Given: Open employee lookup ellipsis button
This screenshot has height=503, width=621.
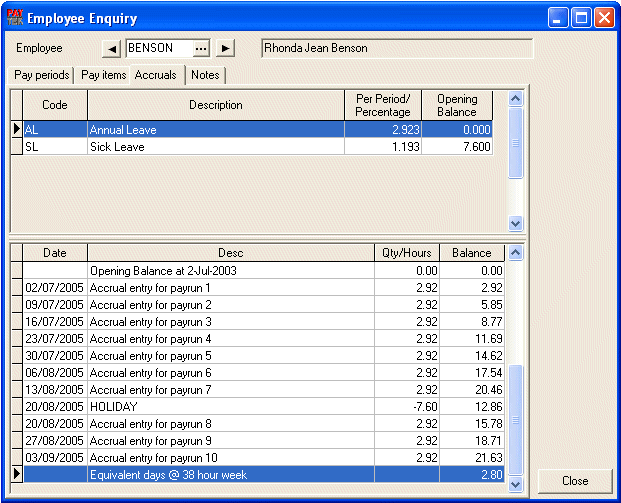Looking at the screenshot, I should [201, 49].
